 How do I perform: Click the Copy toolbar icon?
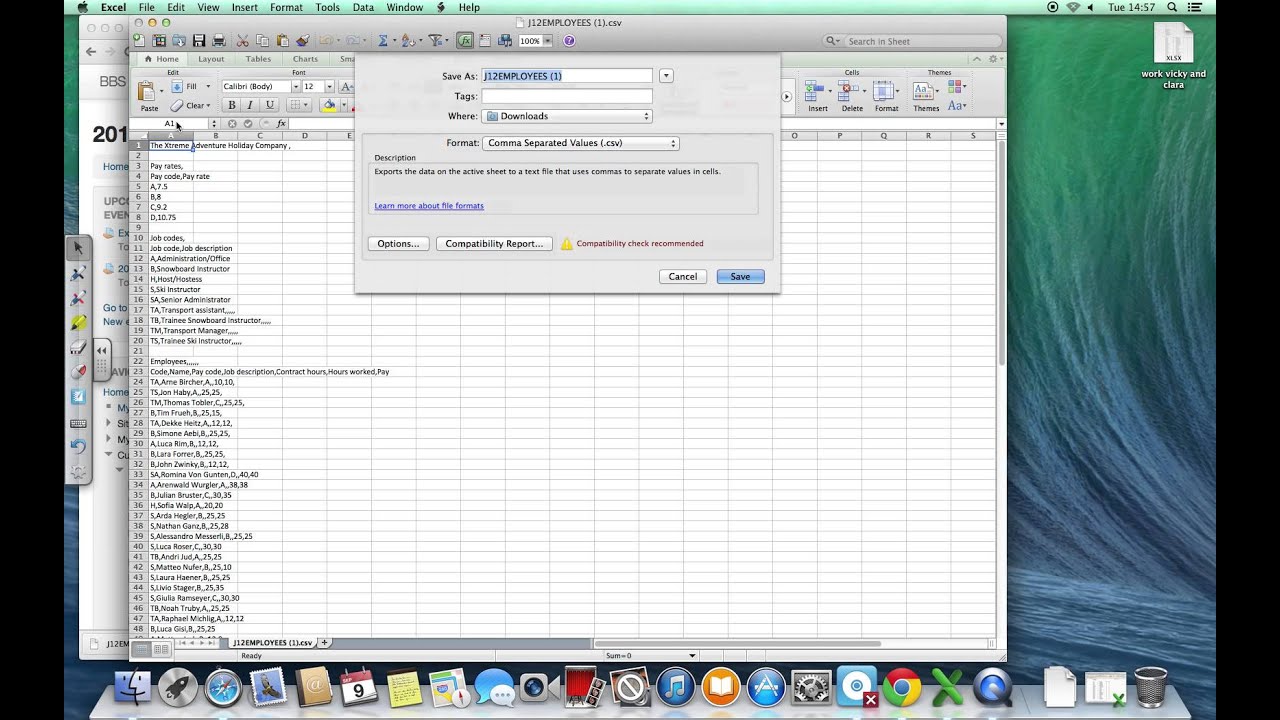[262, 41]
